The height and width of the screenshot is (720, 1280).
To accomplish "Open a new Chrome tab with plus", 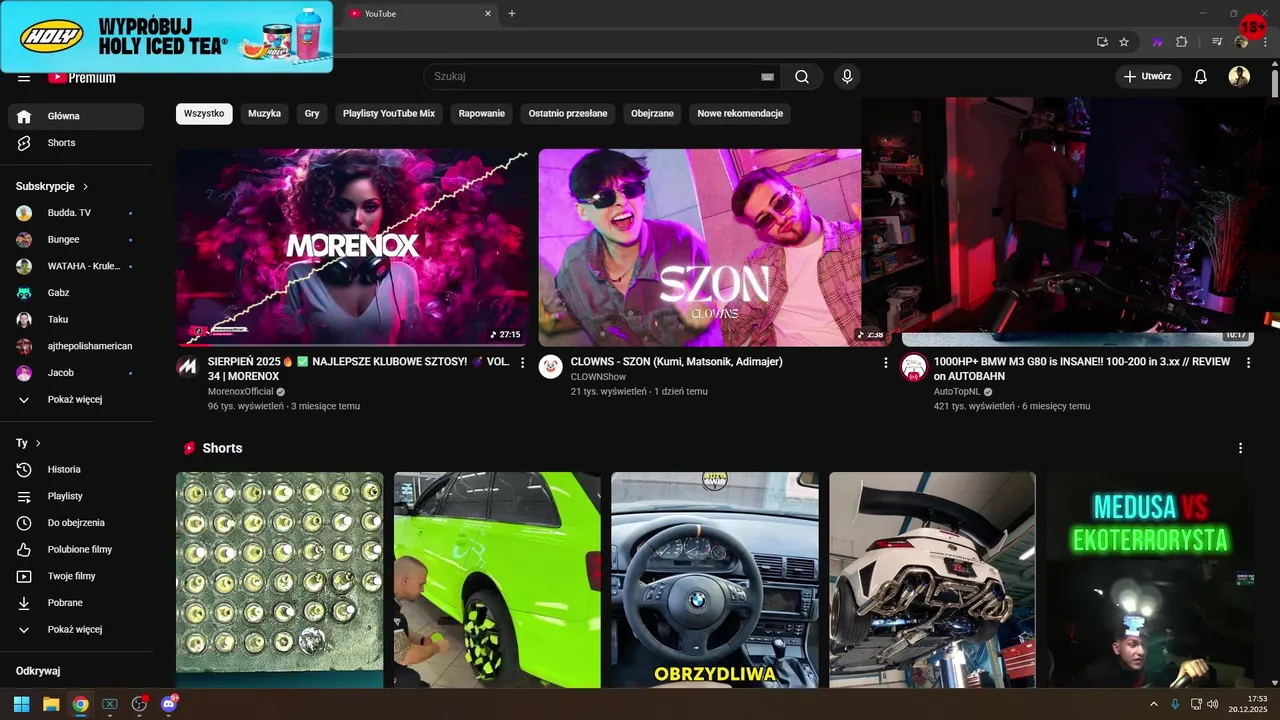I will click(512, 14).
